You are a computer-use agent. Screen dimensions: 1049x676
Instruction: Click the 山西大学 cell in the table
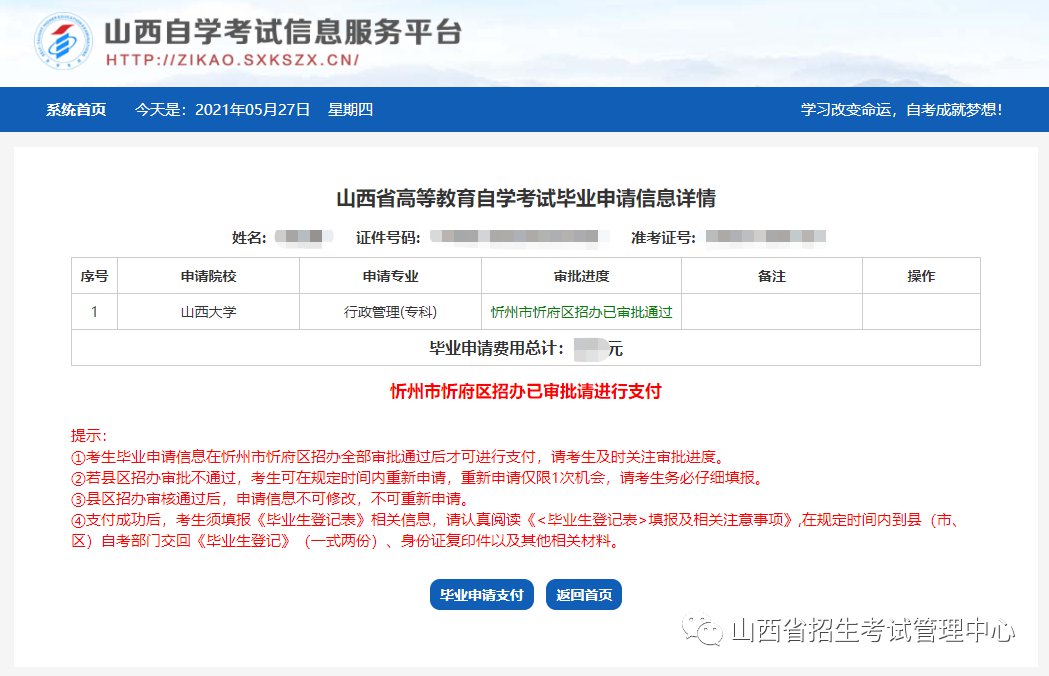[208, 312]
